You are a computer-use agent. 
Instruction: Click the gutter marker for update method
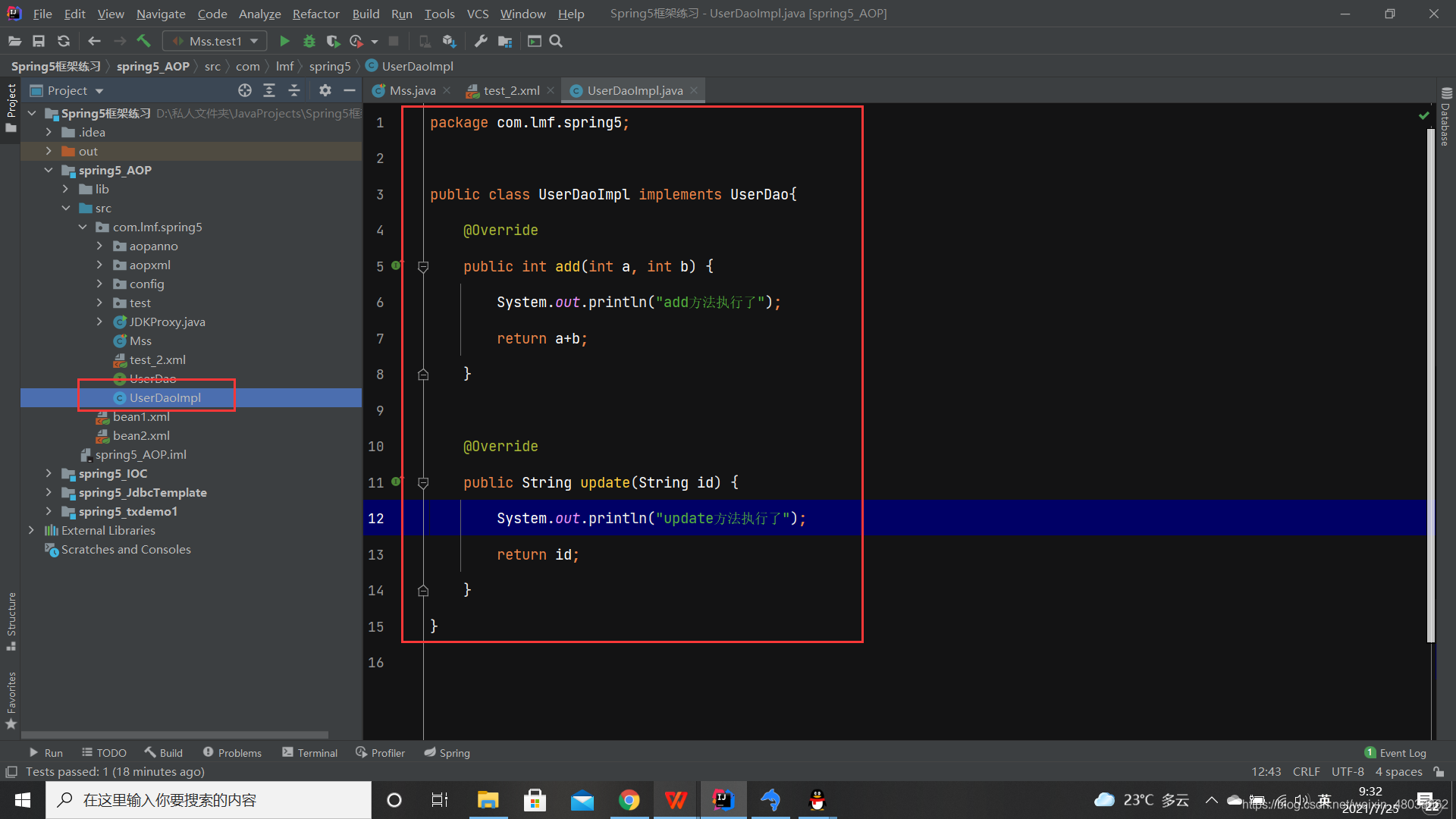click(x=397, y=482)
